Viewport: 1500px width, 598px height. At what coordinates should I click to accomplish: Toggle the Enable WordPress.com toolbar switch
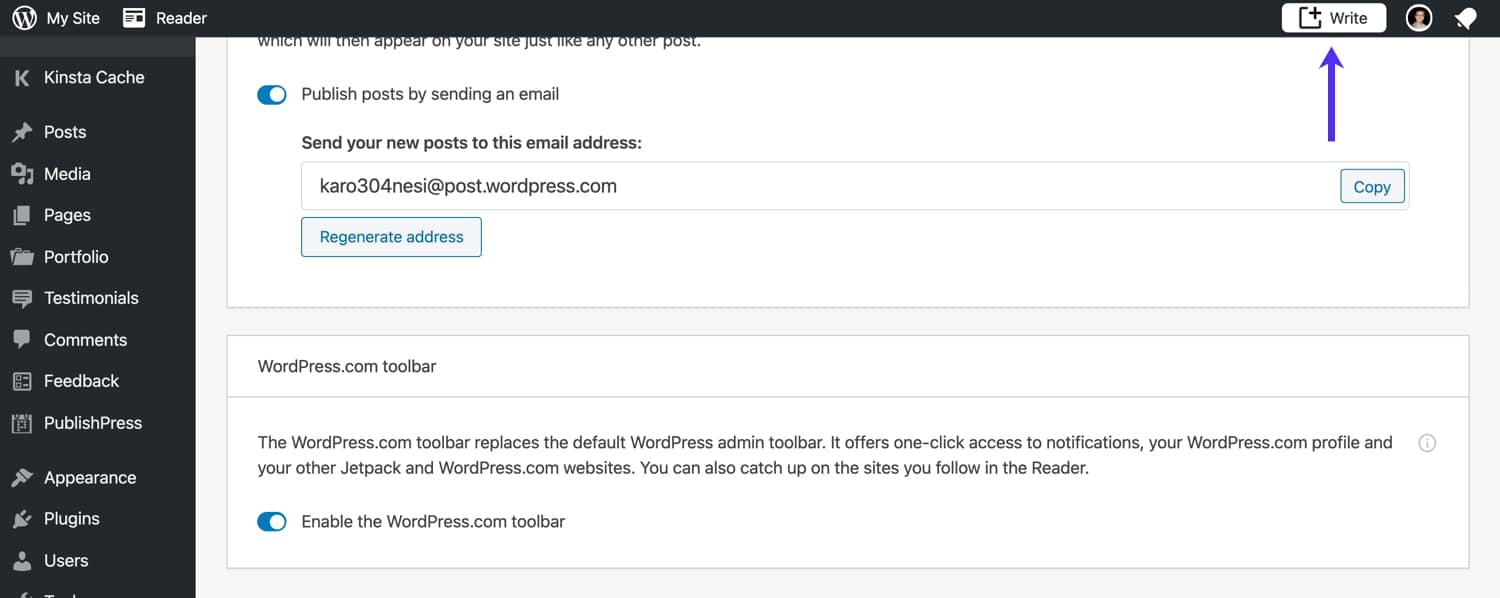(x=271, y=521)
